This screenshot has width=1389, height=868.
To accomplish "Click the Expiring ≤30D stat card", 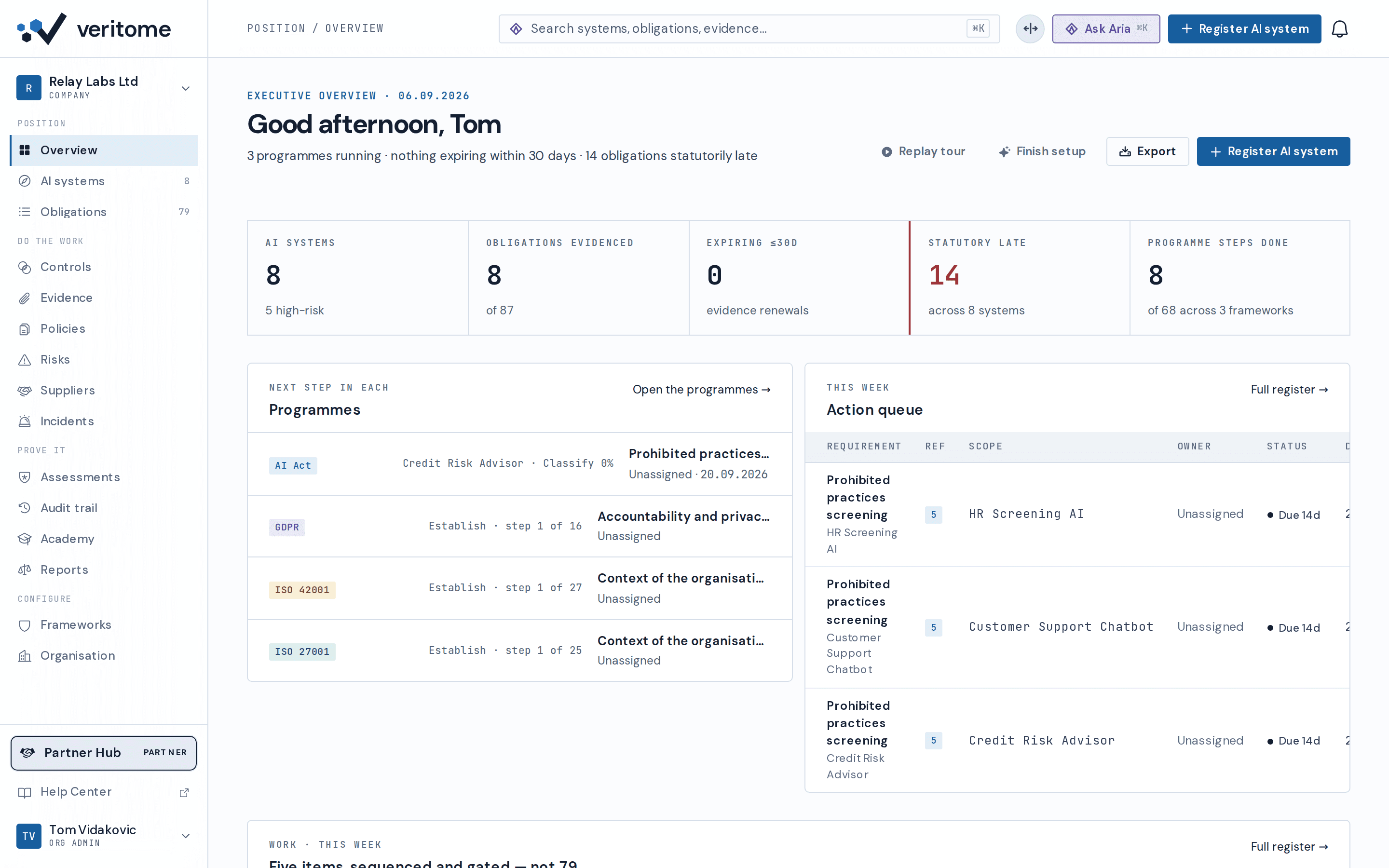I will (x=799, y=278).
